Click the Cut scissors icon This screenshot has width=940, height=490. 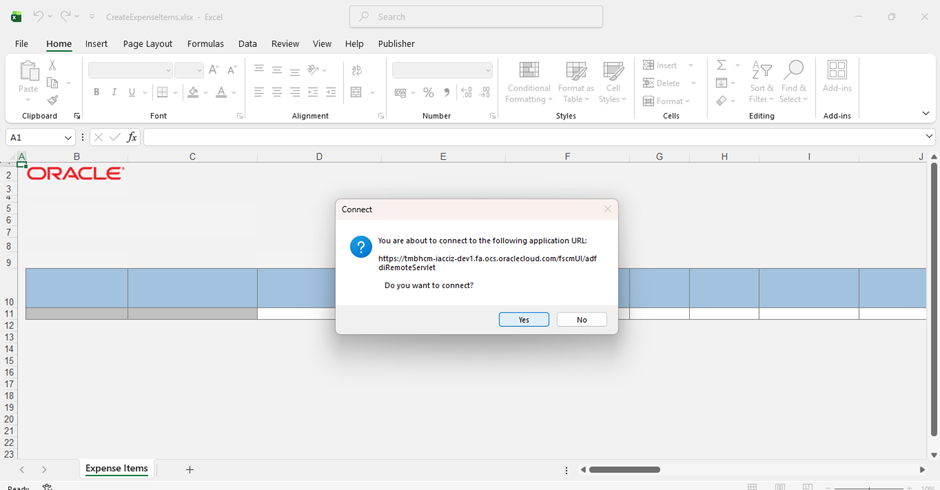(53, 65)
